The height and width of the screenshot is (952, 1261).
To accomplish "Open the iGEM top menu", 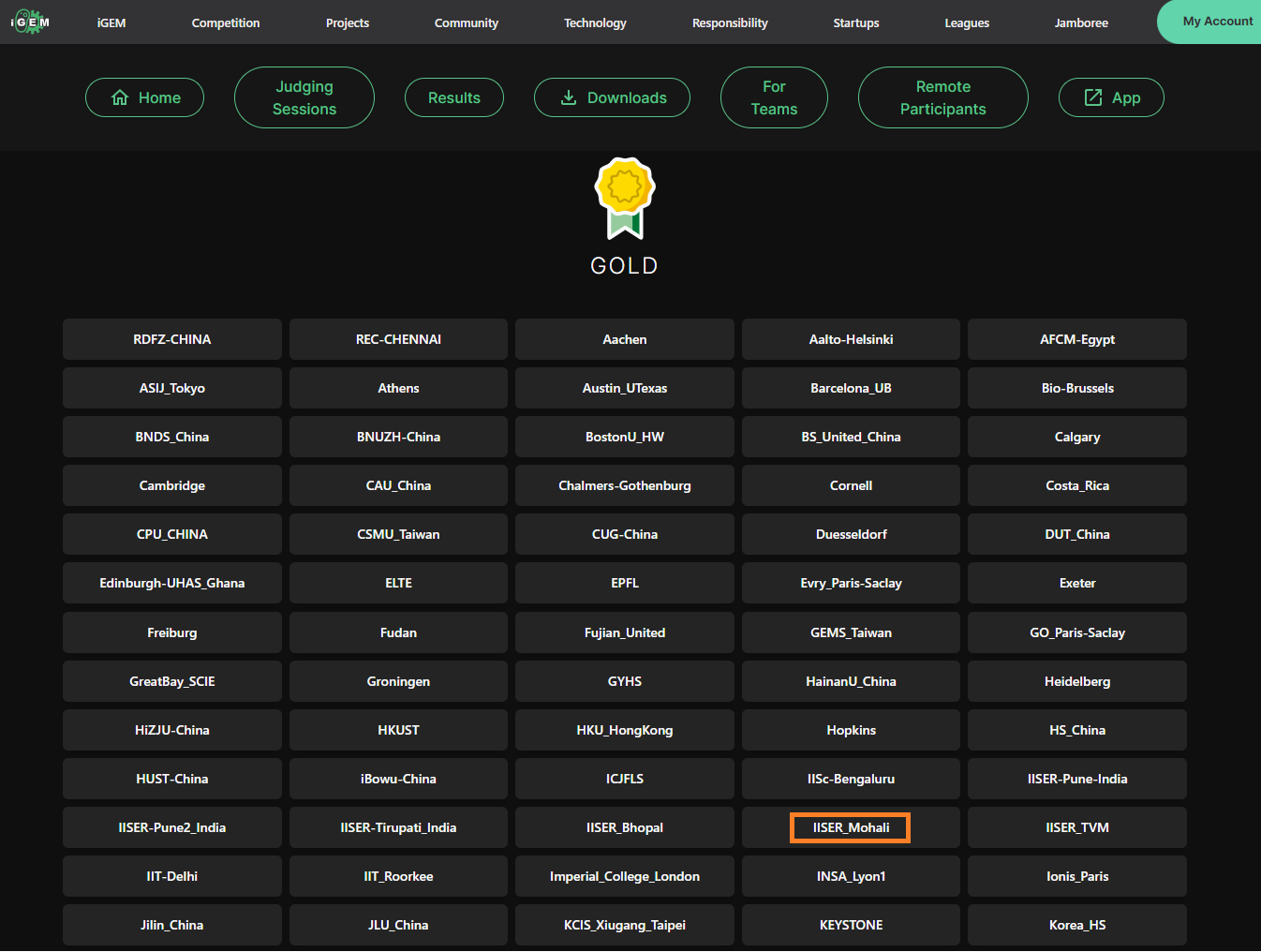I will click(111, 22).
